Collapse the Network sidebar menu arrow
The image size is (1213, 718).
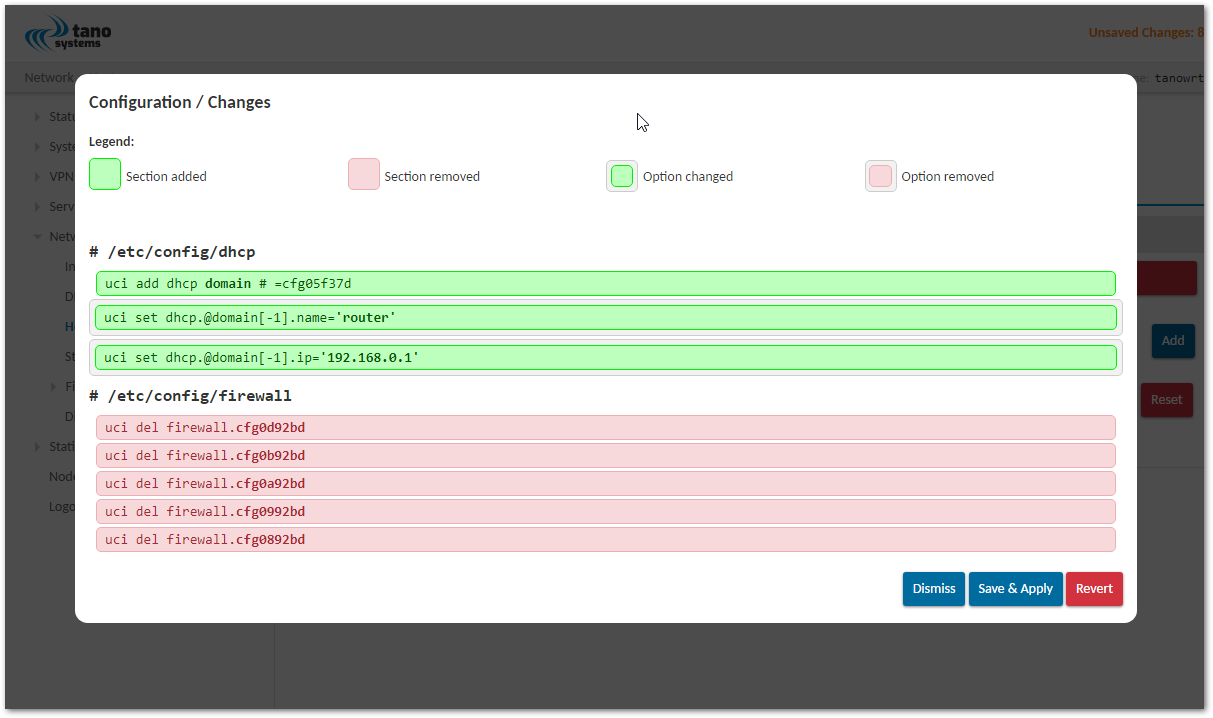coord(38,237)
